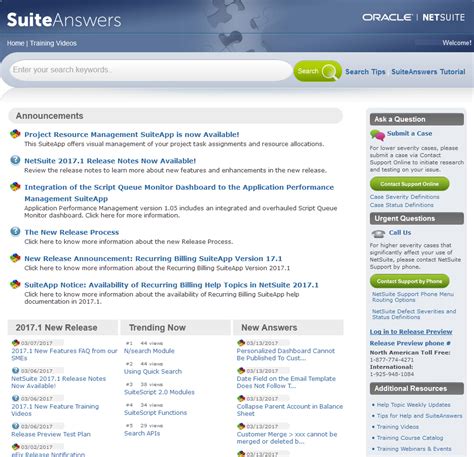Open the Home navigation link
The width and height of the screenshot is (474, 457).
click(x=15, y=43)
